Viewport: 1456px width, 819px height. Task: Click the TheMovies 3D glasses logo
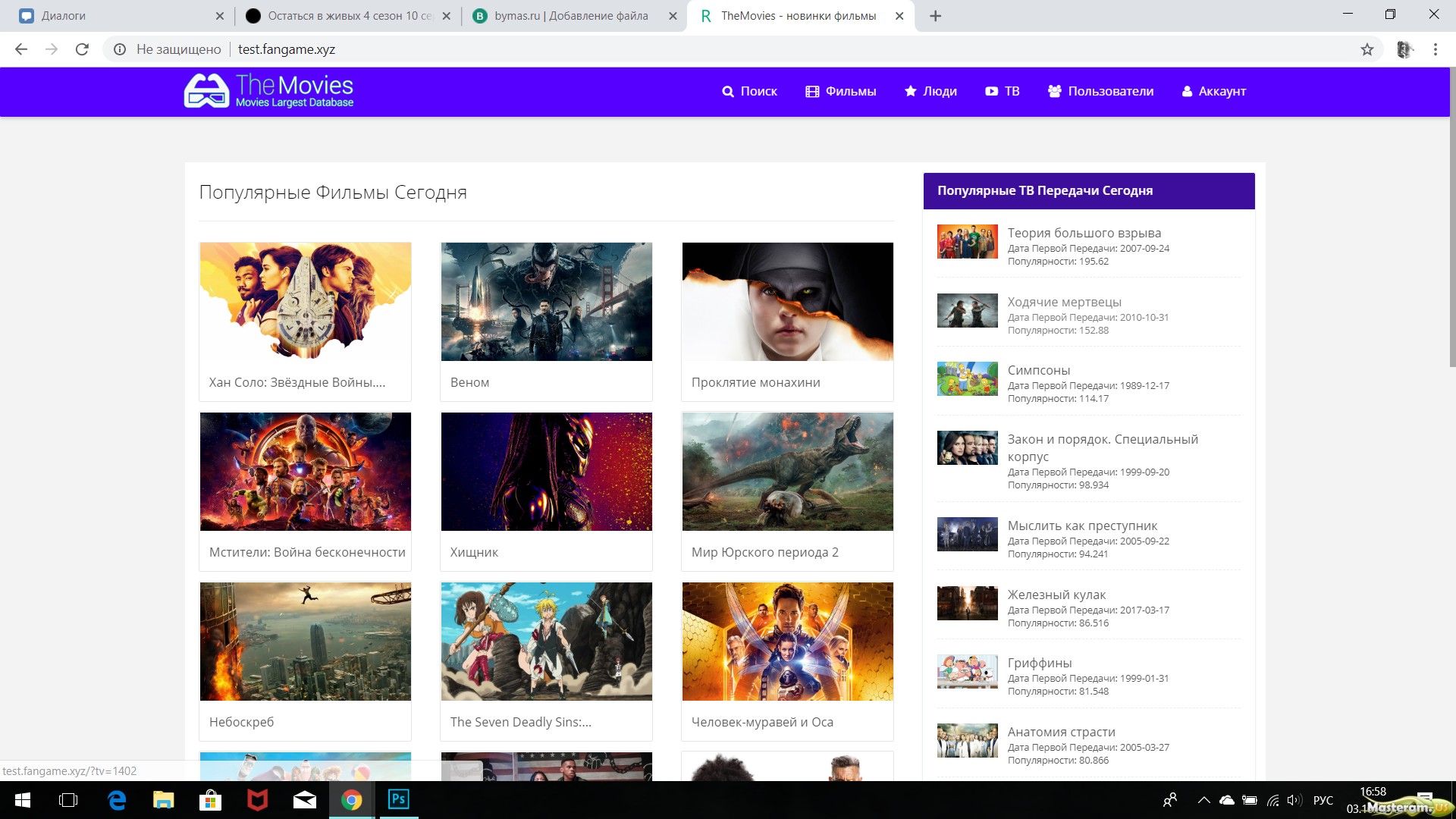(x=206, y=91)
